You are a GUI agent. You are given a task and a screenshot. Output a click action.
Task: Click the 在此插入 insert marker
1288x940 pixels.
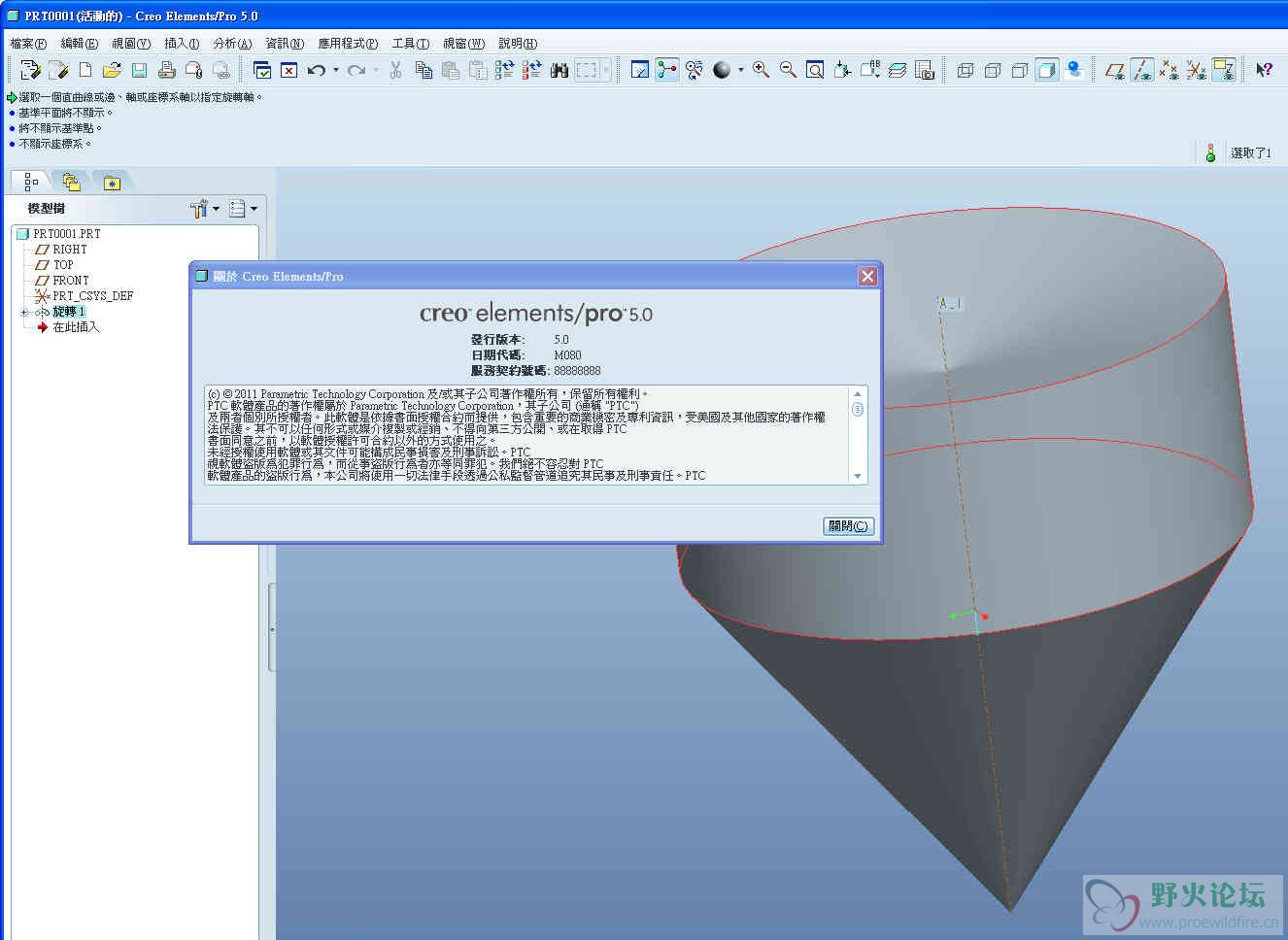(x=68, y=327)
